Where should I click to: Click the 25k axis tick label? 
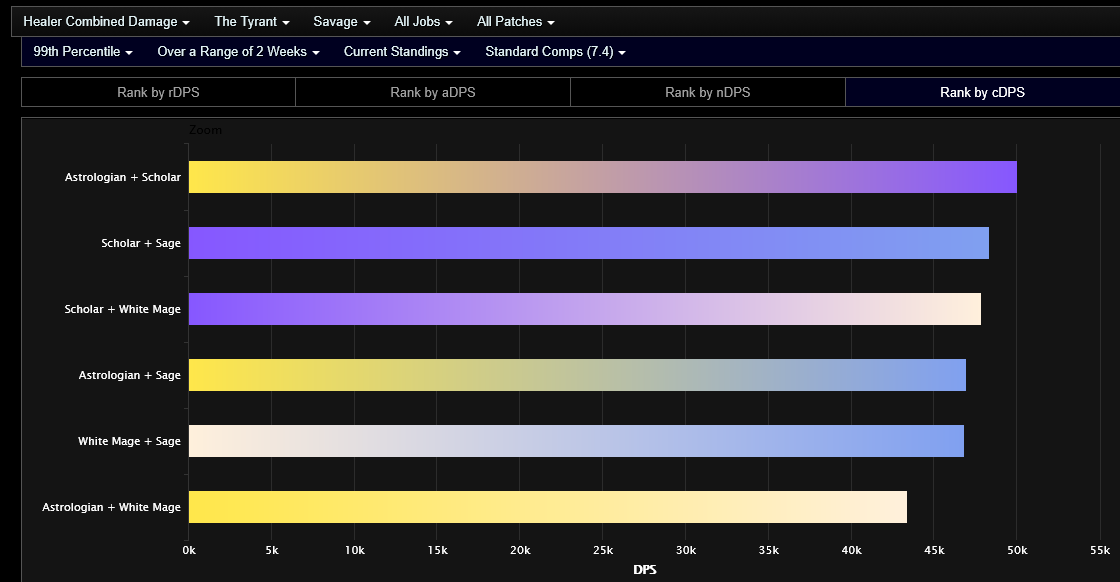click(603, 550)
